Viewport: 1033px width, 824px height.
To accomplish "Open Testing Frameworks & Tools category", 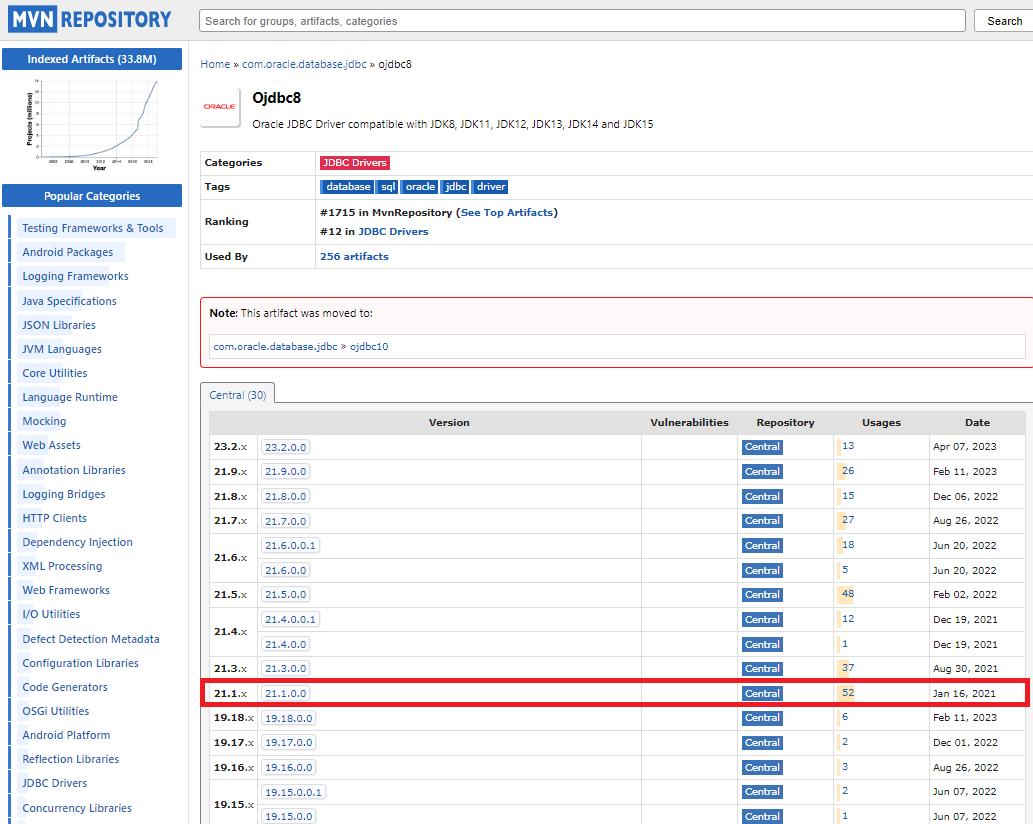I will [x=93, y=229].
